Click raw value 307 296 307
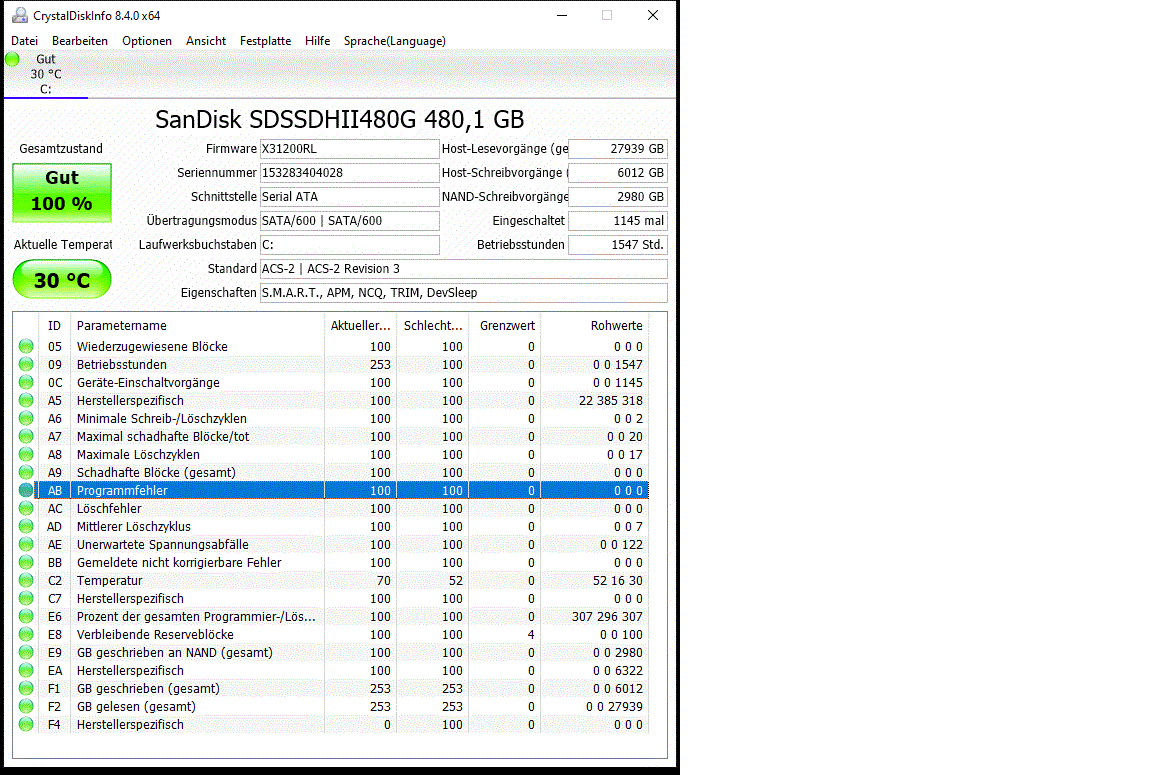Screen dimensions: 1152x775 607,616
